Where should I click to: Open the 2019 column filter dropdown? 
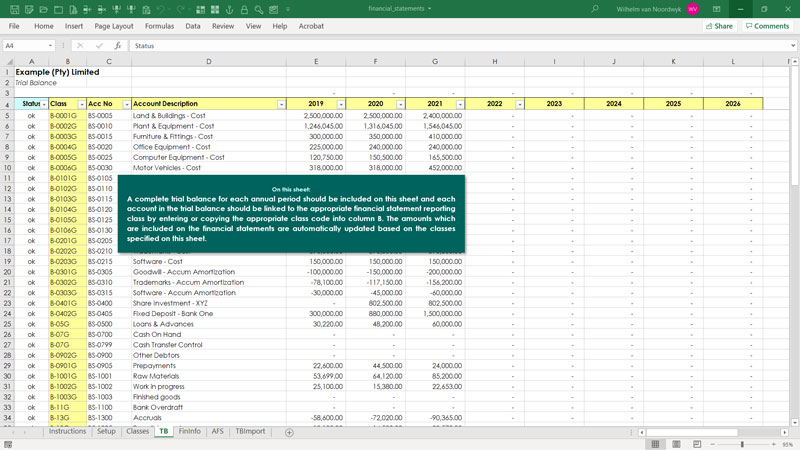[341, 104]
